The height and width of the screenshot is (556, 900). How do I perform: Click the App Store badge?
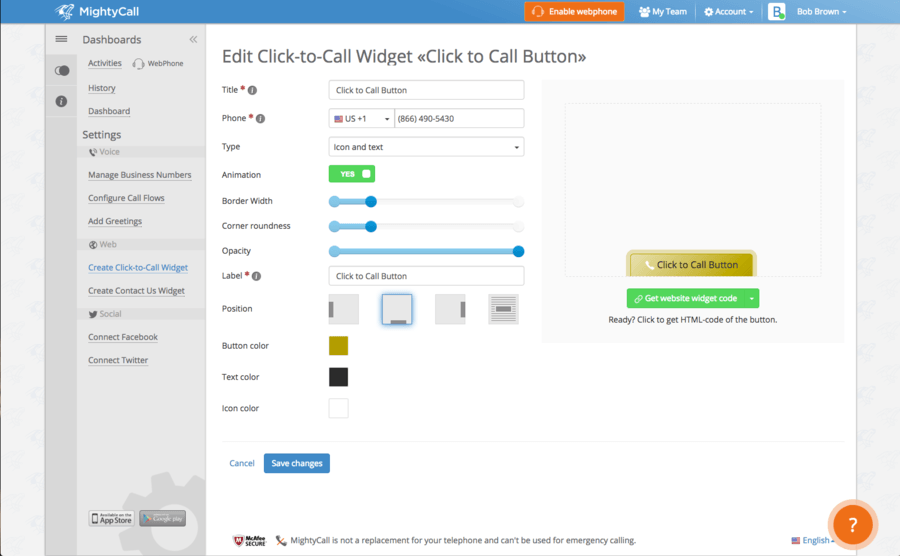click(111, 518)
